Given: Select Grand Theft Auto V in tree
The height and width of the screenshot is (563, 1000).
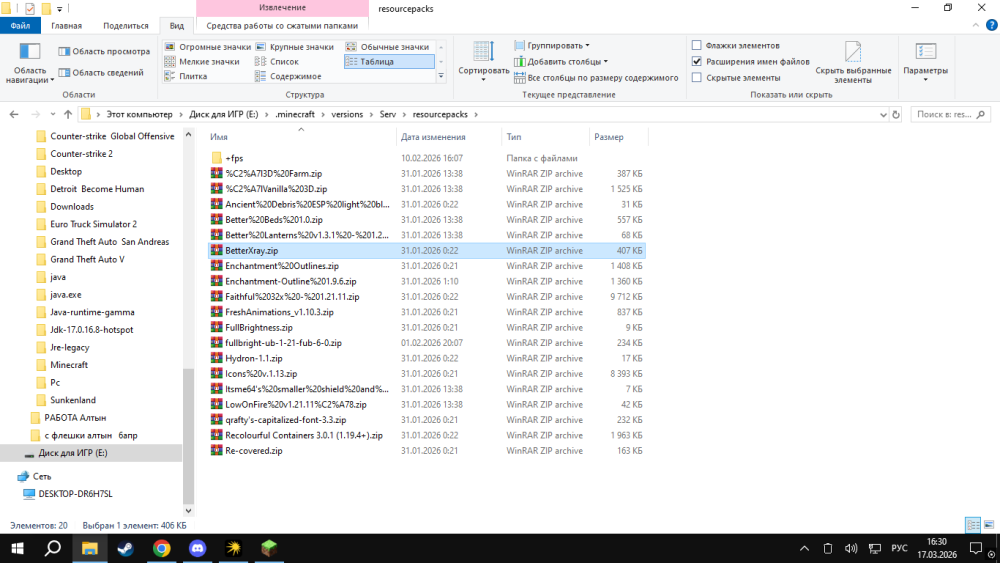Looking at the screenshot, I should 87,260.
